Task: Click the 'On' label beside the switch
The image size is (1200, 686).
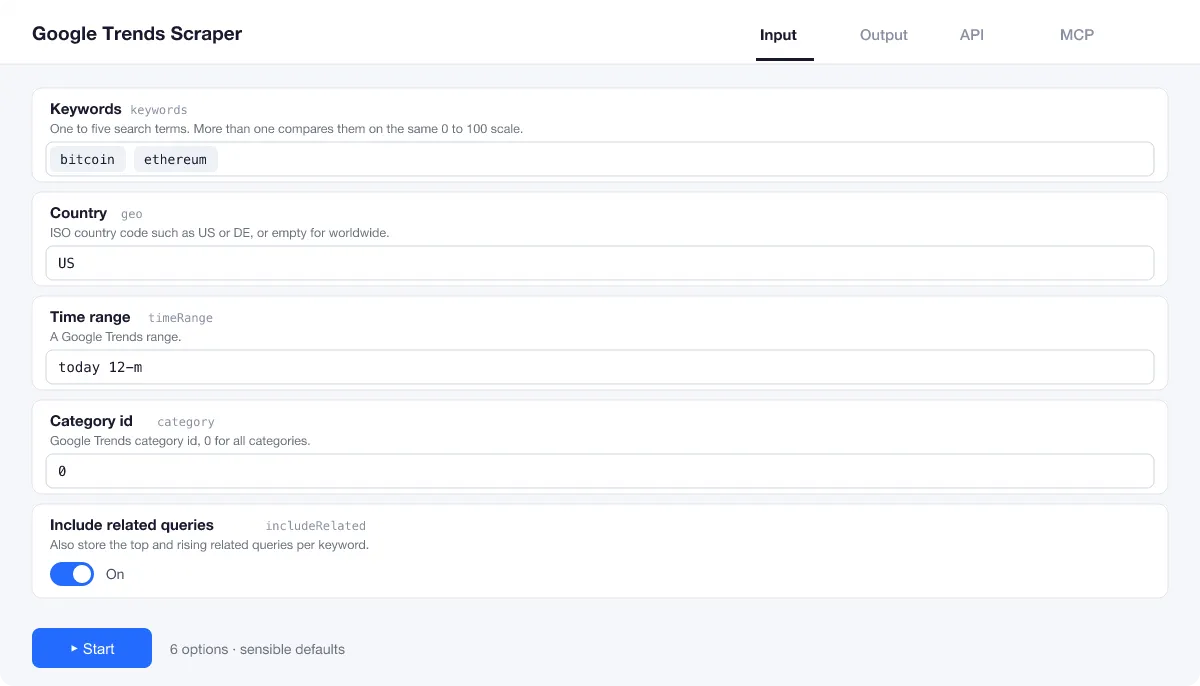Action: click(115, 574)
